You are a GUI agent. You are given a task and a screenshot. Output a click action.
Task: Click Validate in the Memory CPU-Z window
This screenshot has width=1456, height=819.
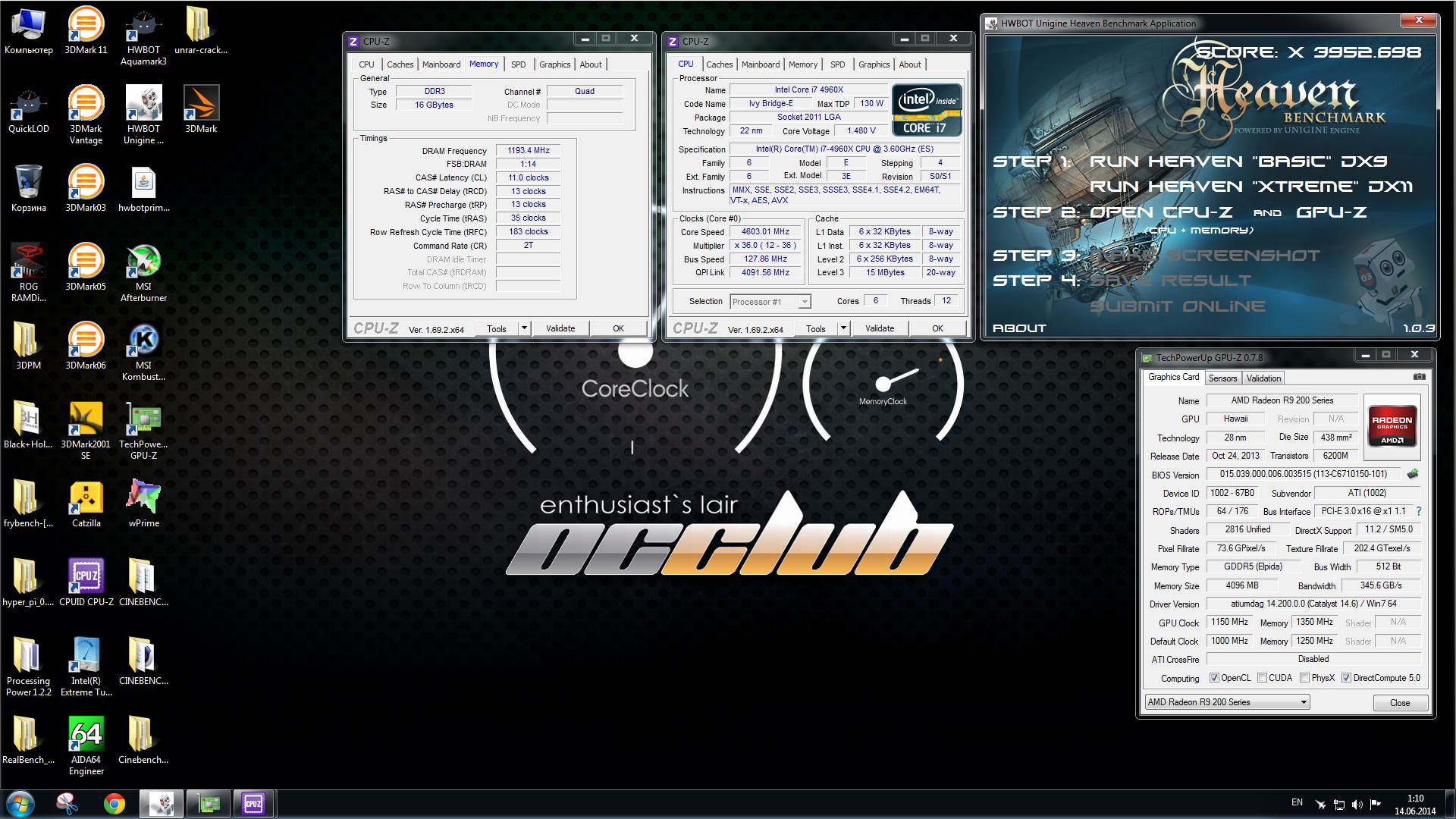coord(560,328)
